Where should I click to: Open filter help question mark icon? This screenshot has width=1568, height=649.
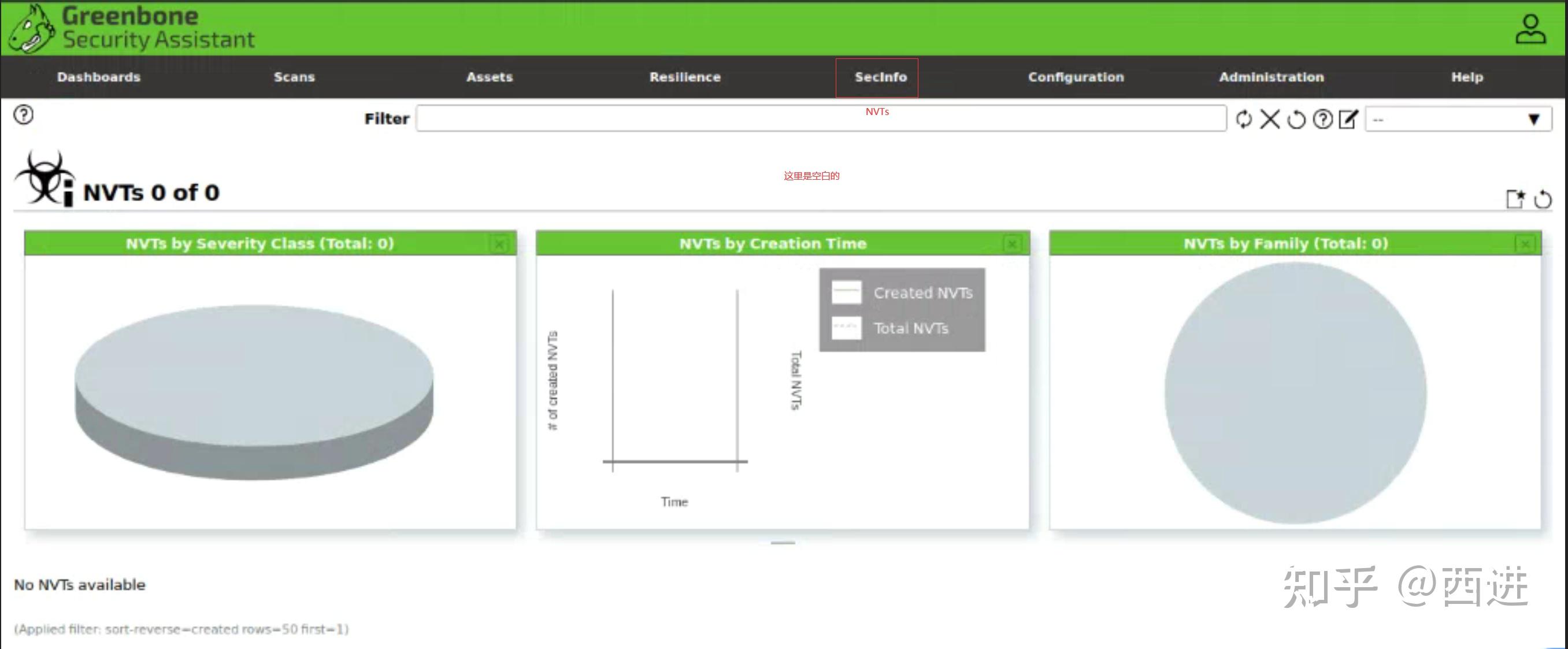click(x=1322, y=118)
